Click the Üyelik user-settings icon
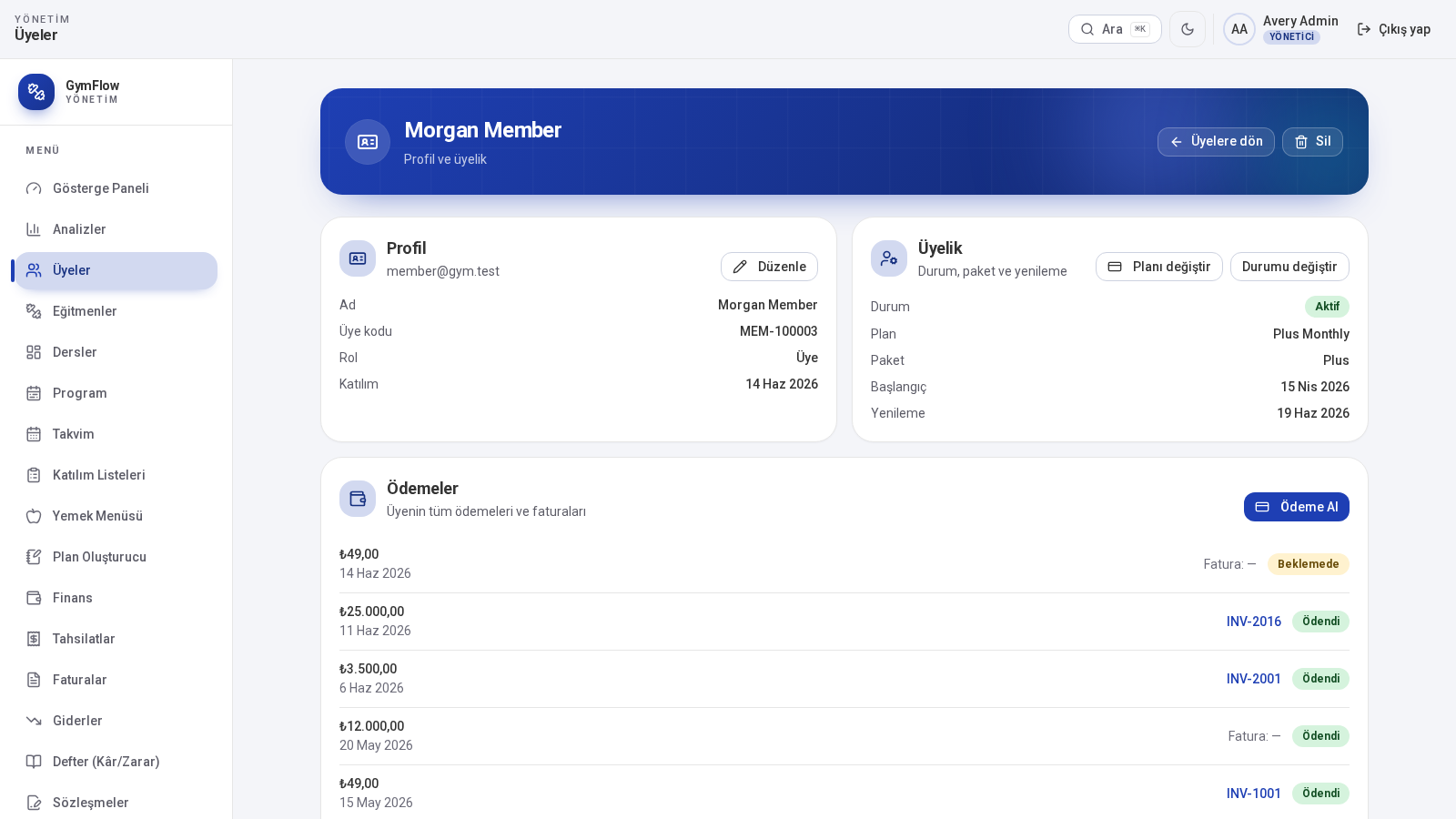The image size is (1456, 819). [x=889, y=258]
